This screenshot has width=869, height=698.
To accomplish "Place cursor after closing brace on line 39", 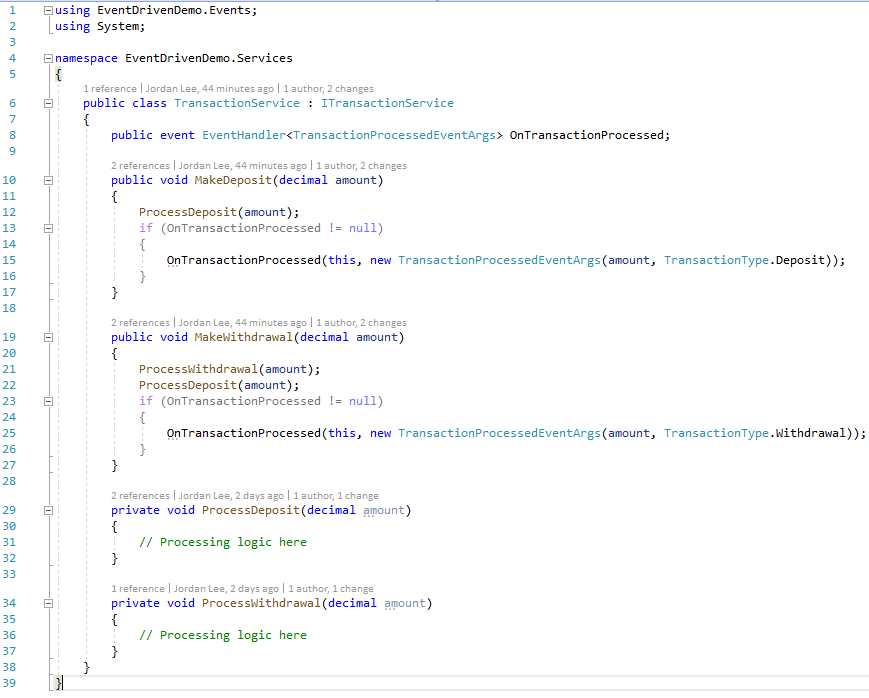I will 63,683.
